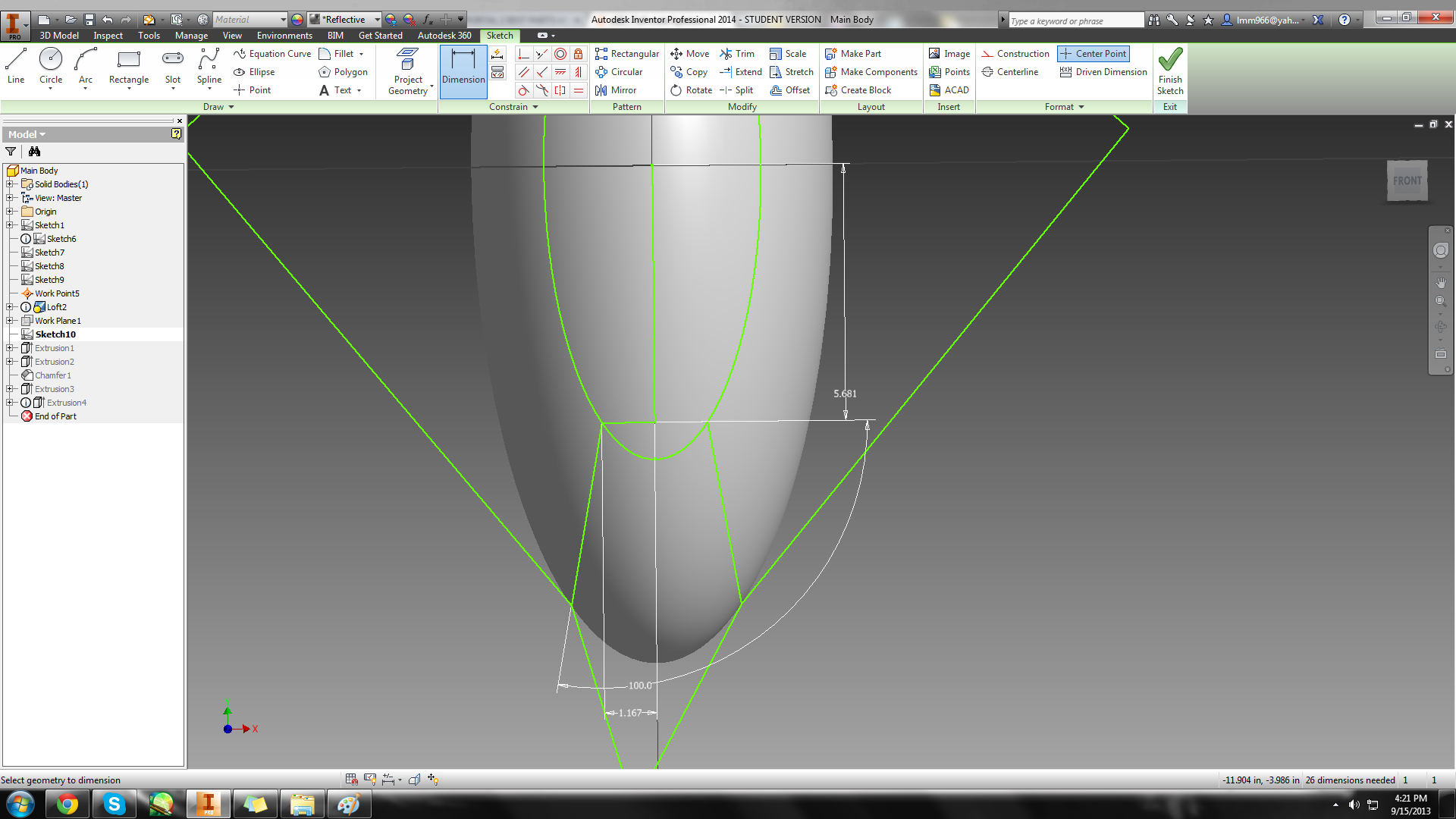Expand the Draw panel dropdown
Screen dimensions: 1456x819
click(231, 107)
